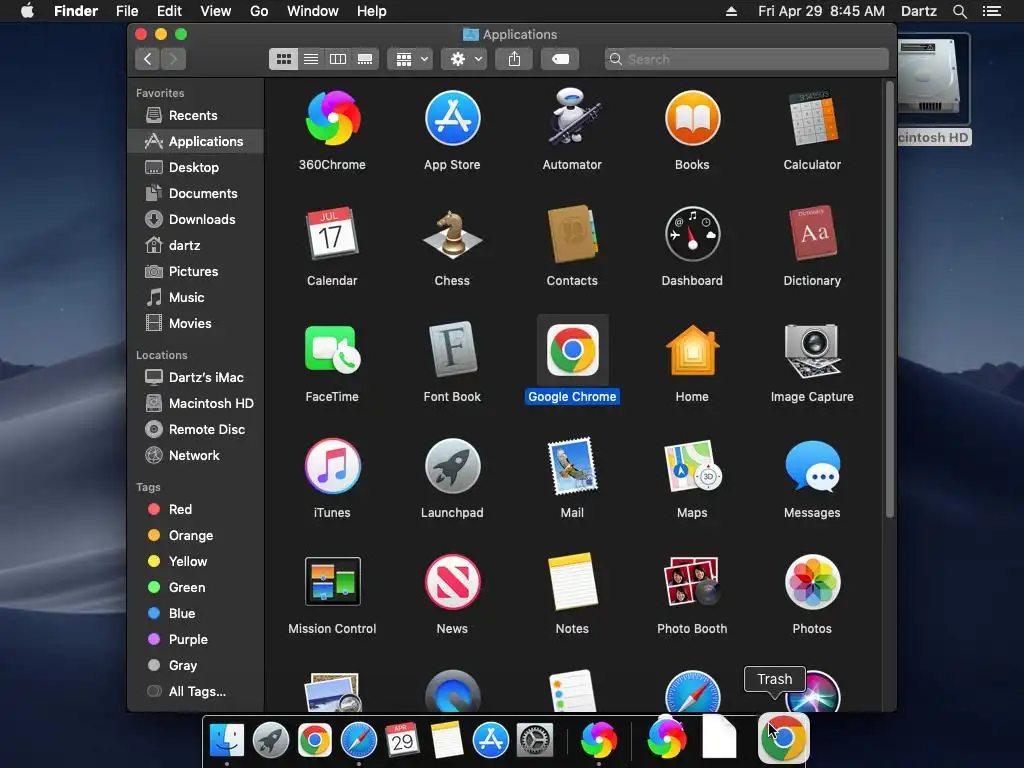Click the Finder forward arrow button
Screen dimensions: 1024x768
tap(174, 59)
